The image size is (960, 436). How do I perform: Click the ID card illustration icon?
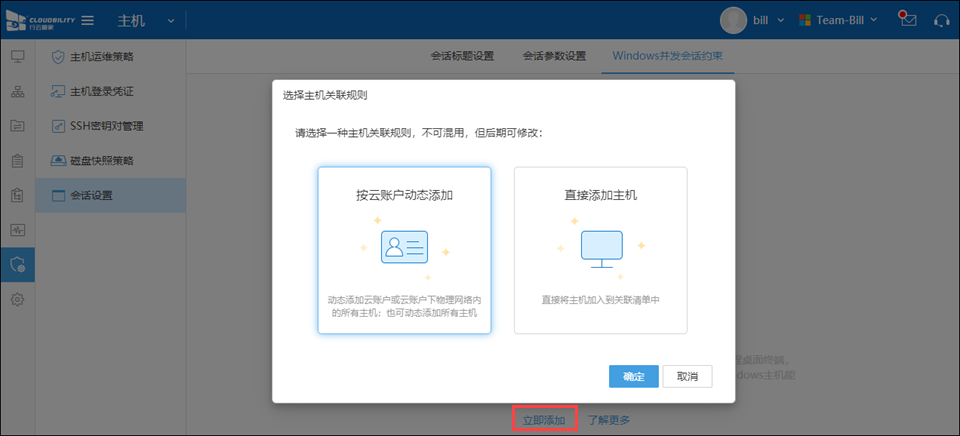point(404,247)
